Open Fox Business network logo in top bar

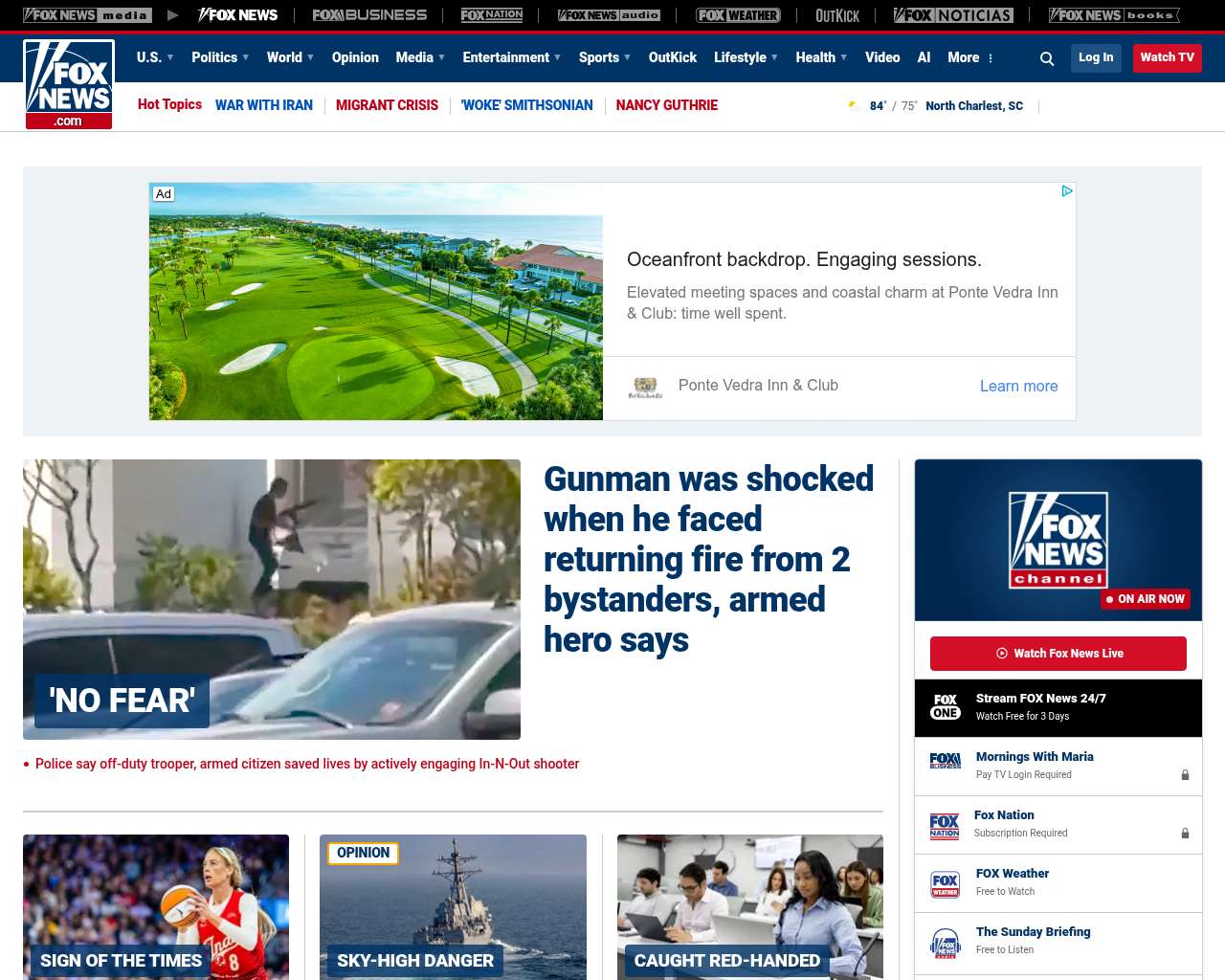tap(369, 15)
